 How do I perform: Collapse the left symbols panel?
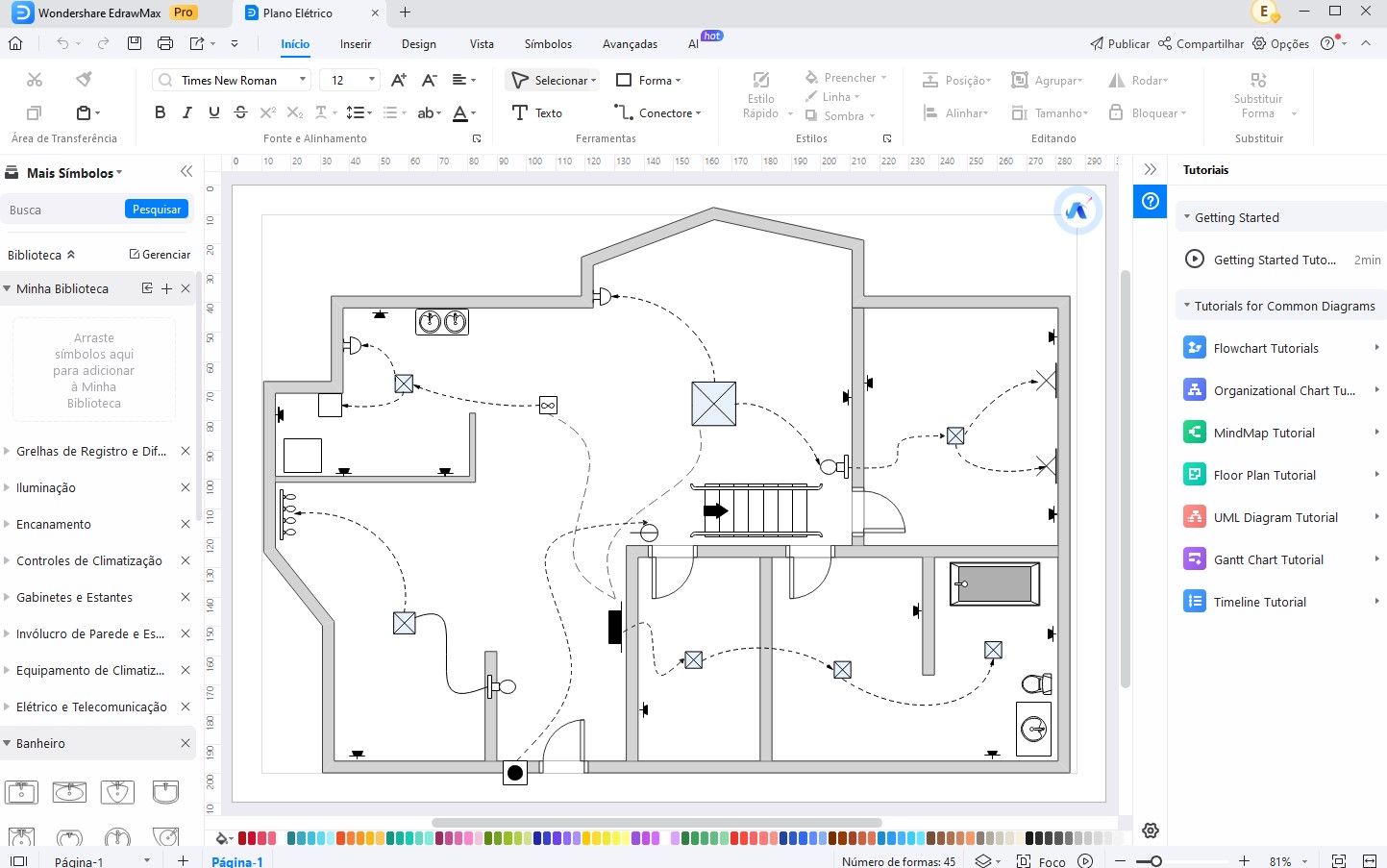[186, 171]
